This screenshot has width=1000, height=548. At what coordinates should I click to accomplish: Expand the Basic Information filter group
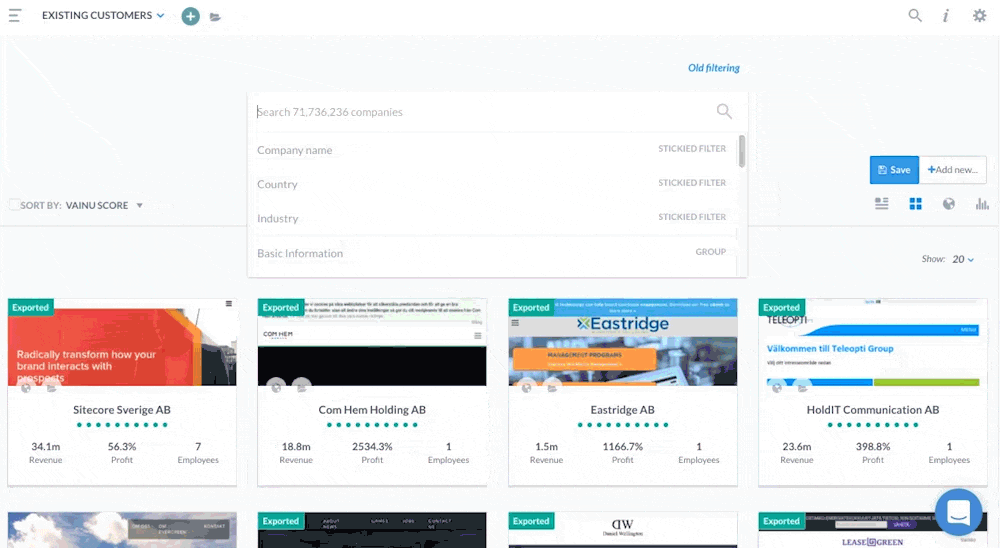point(492,253)
